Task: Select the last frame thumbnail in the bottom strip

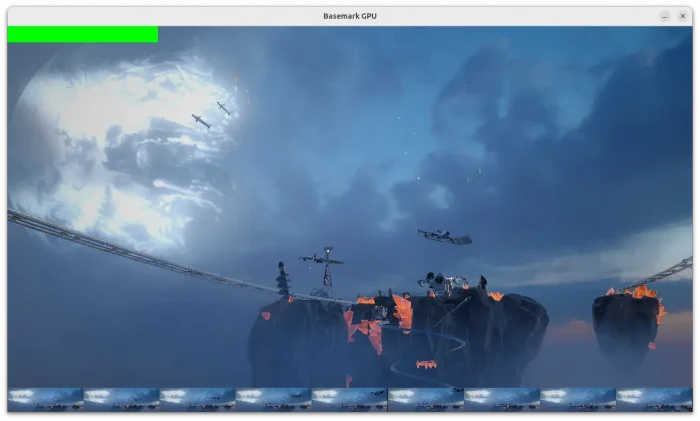Action: (x=654, y=400)
